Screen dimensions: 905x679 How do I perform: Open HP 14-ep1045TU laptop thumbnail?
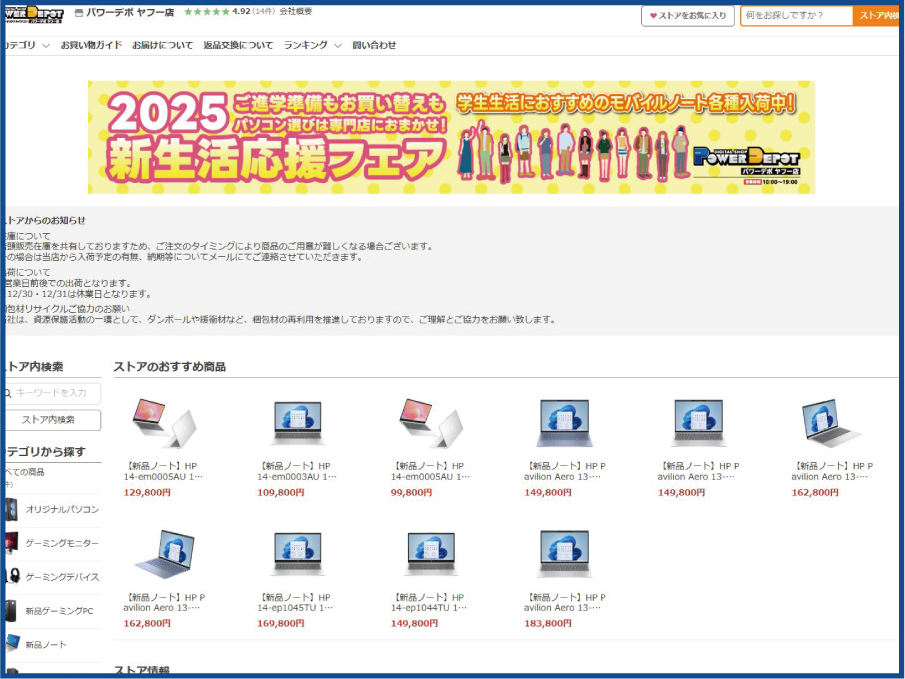pos(298,554)
